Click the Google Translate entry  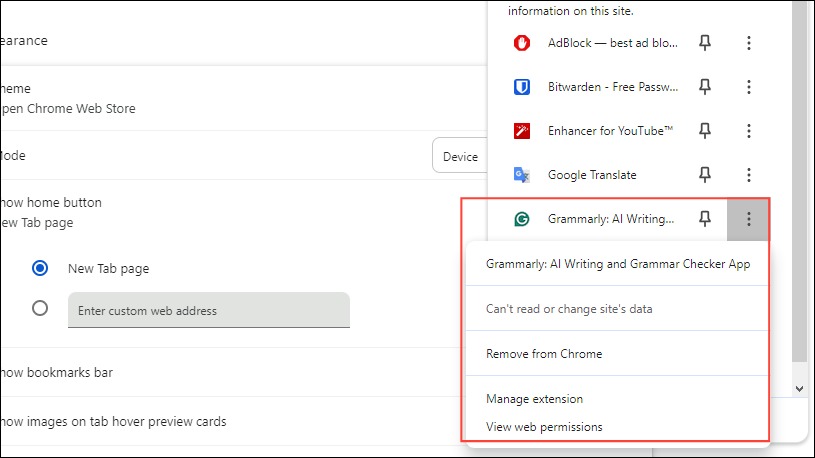591,175
